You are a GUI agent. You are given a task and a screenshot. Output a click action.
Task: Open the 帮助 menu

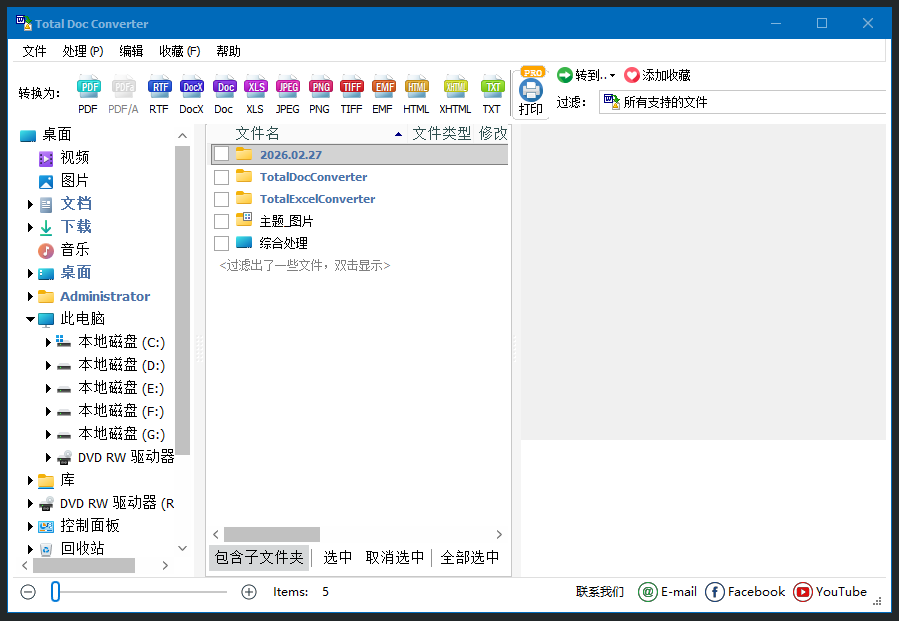pyautogui.click(x=228, y=51)
